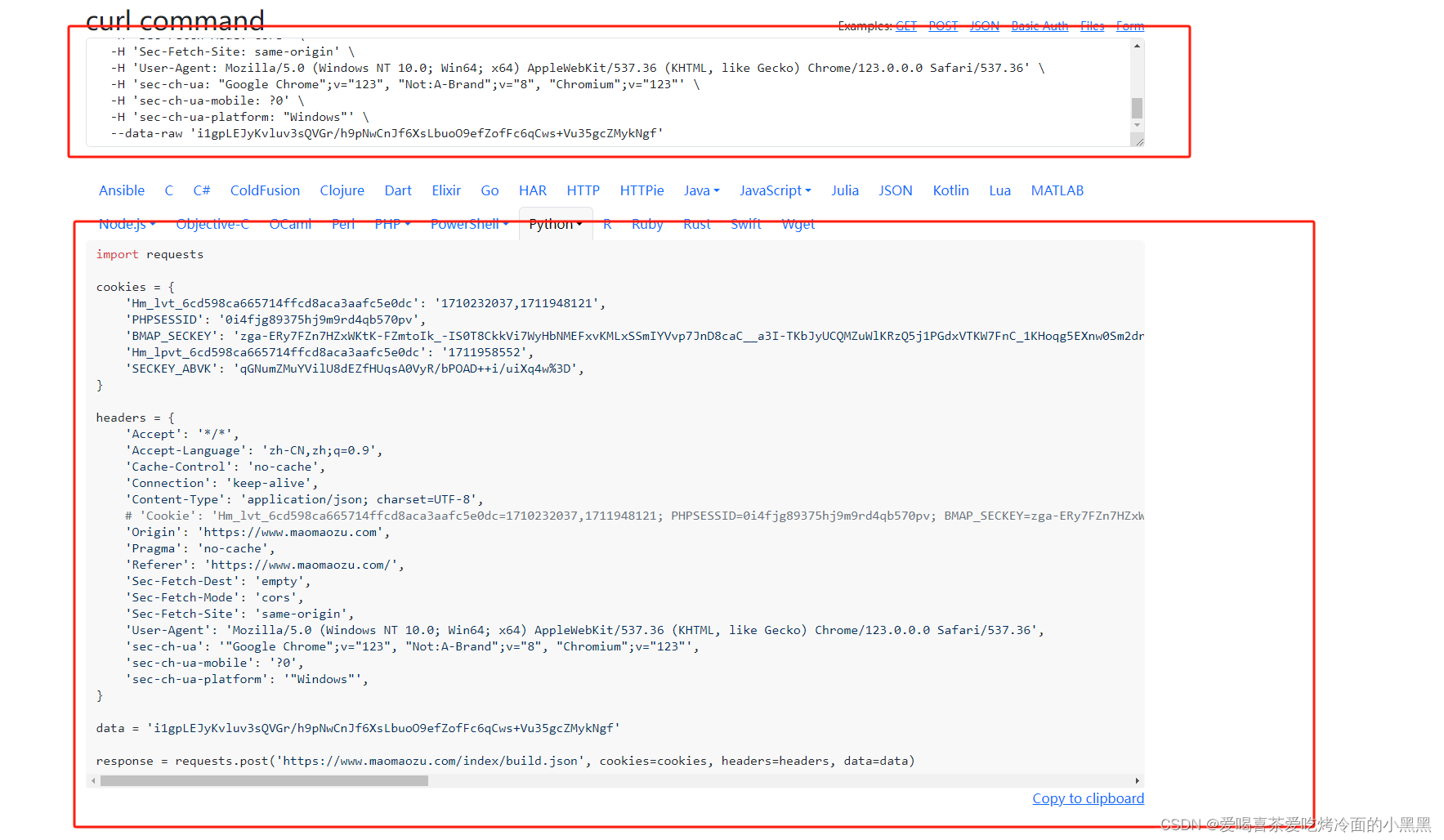1444x840 pixels.
Task: Expand the Java dropdown tab
Action: click(x=701, y=190)
